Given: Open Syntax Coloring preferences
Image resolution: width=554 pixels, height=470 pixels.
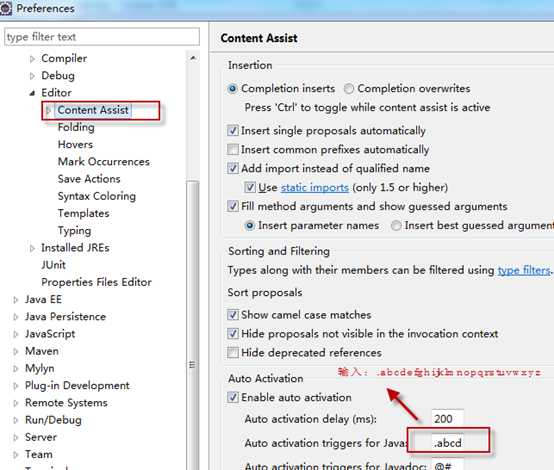Looking at the screenshot, I should 96,196.
